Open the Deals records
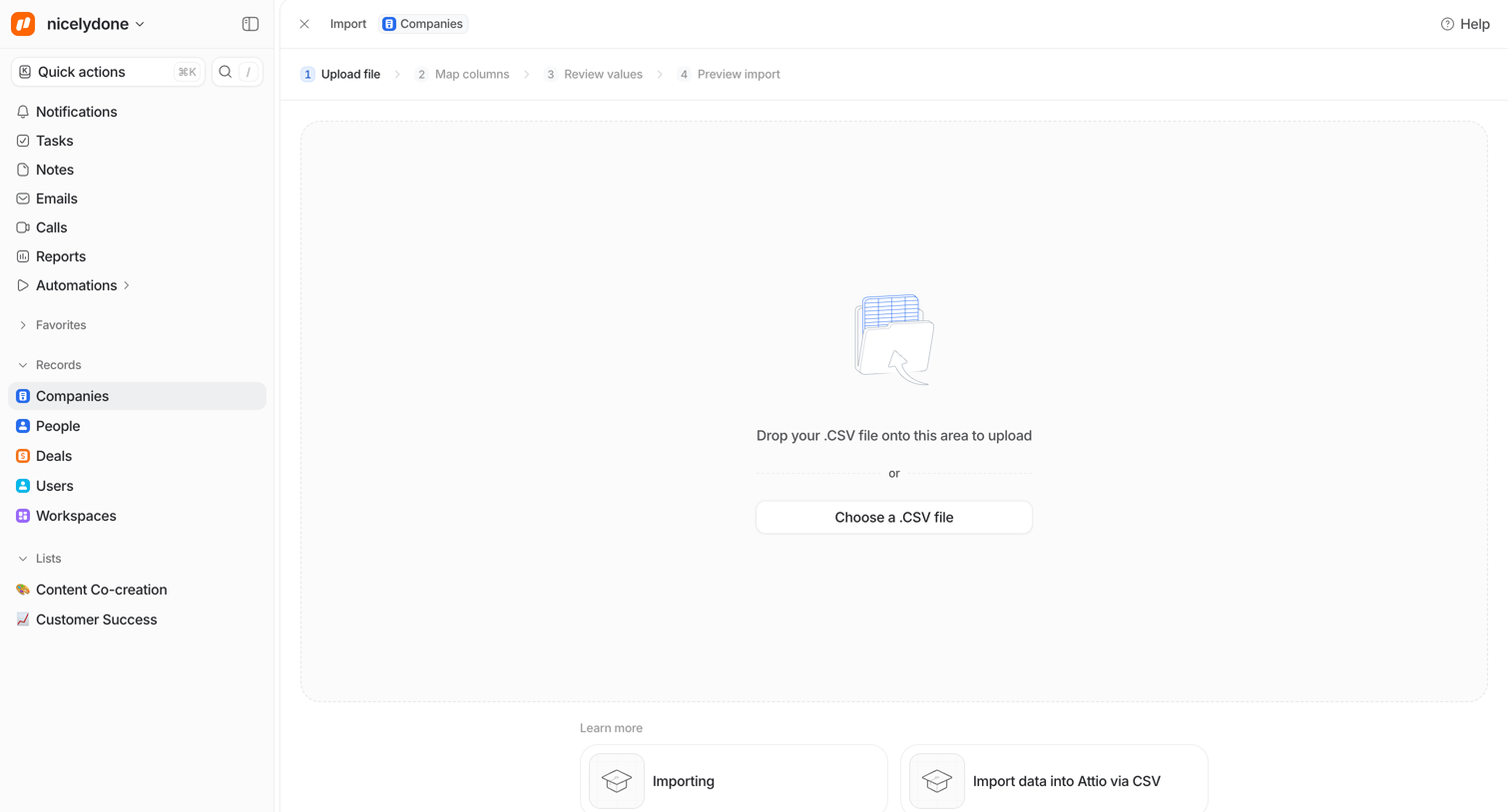This screenshot has height=812, width=1509. (53, 456)
